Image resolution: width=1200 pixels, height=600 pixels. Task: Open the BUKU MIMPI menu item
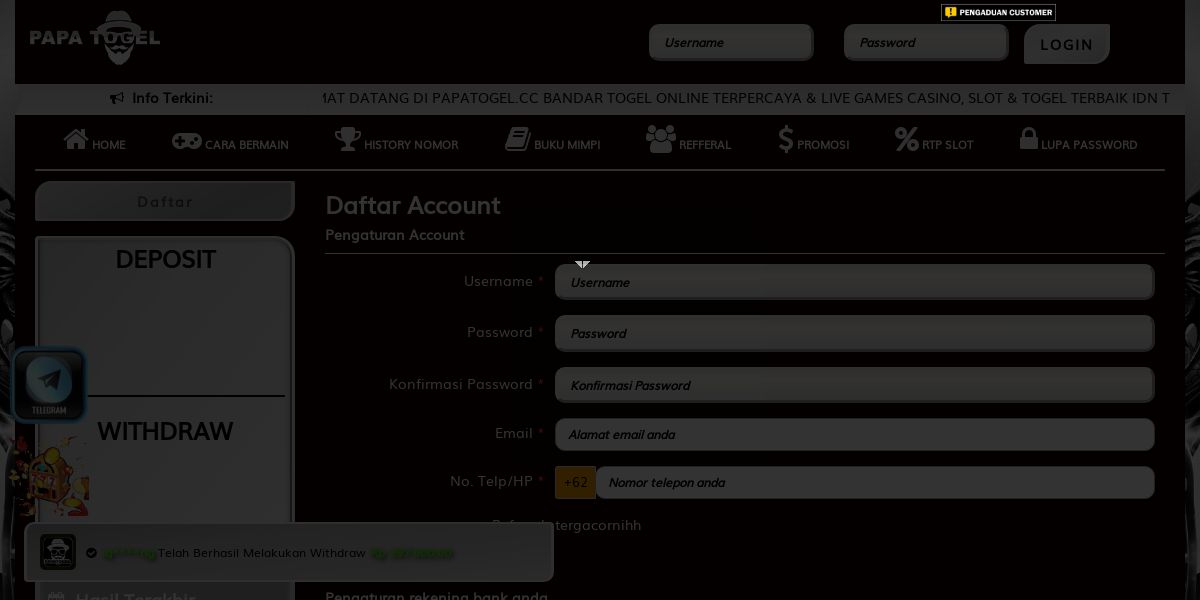(x=567, y=145)
